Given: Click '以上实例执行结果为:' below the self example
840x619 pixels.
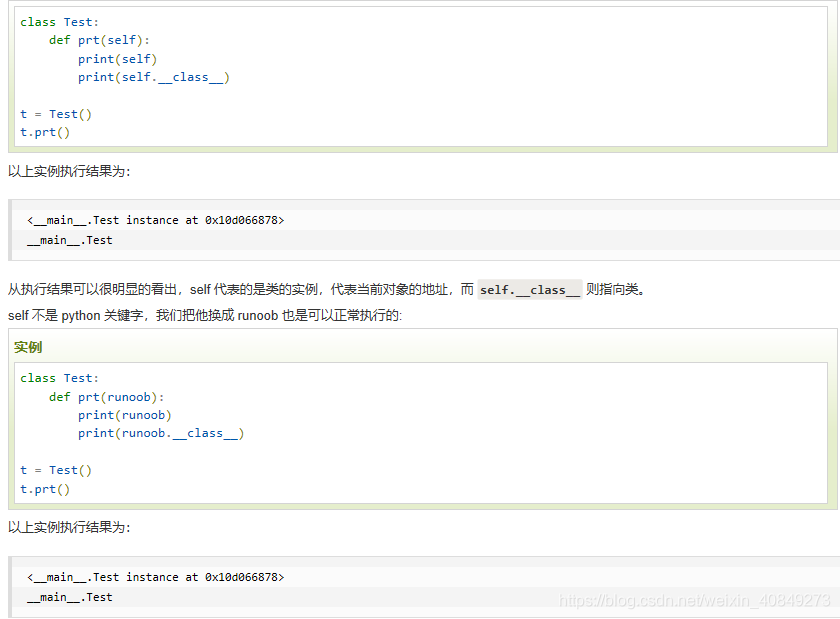Looking at the screenshot, I should point(69,171).
